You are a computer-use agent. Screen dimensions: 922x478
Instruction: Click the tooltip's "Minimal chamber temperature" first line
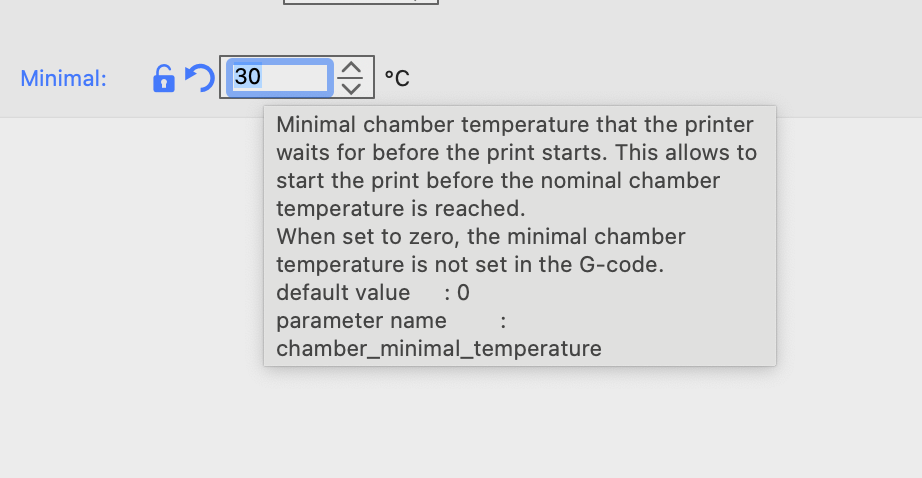pyautogui.click(x=514, y=125)
